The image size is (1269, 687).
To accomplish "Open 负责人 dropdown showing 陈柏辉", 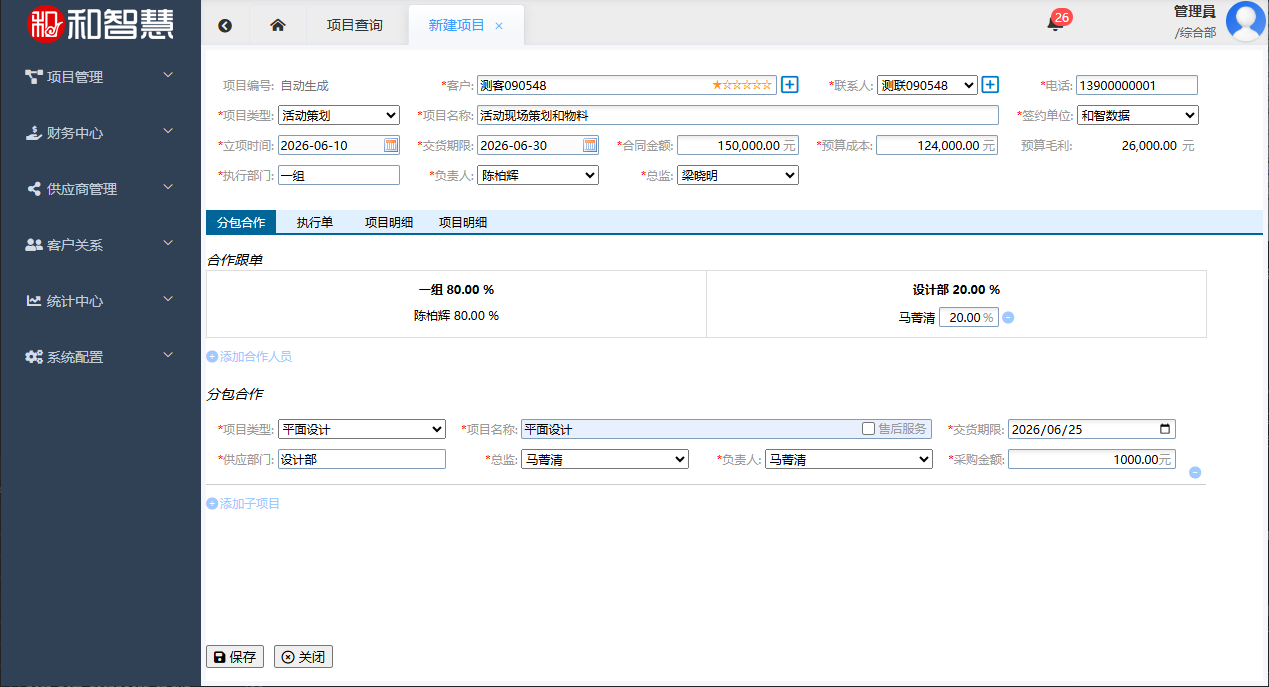I will click(538, 175).
